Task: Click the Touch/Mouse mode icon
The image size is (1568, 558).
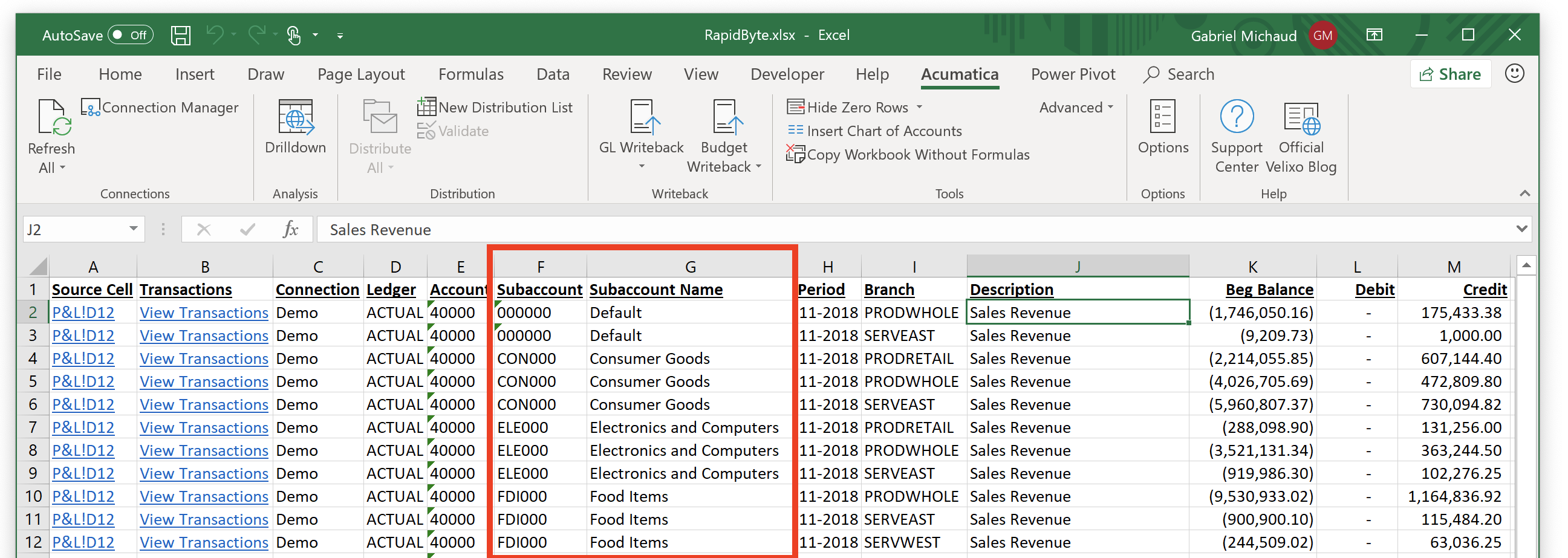Action: [294, 35]
